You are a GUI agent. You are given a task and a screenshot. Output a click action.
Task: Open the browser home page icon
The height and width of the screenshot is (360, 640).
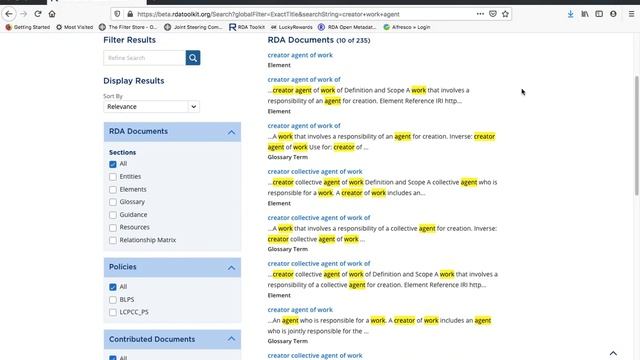52,14
